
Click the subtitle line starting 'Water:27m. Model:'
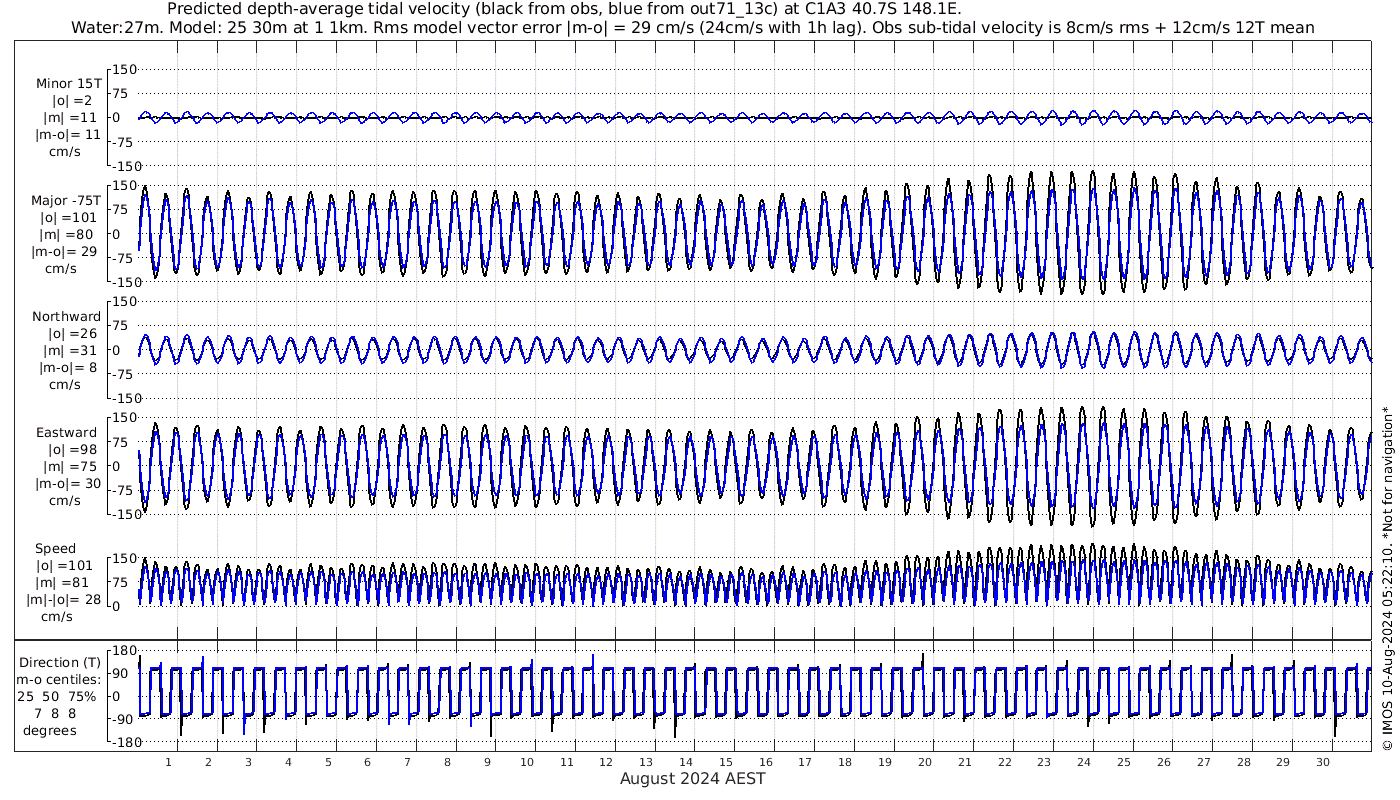(x=693, y=27)
